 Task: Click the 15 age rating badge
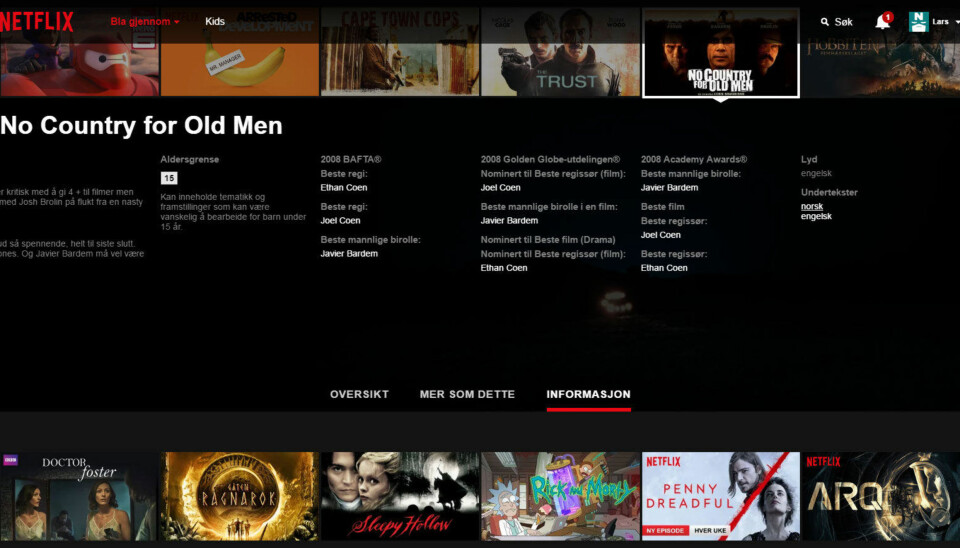click(x=169, y=178)
